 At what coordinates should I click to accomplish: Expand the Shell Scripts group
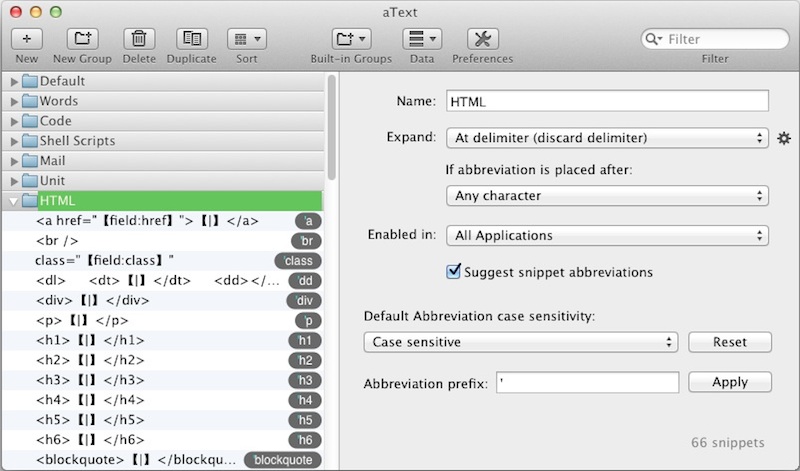tap(14, 141)
